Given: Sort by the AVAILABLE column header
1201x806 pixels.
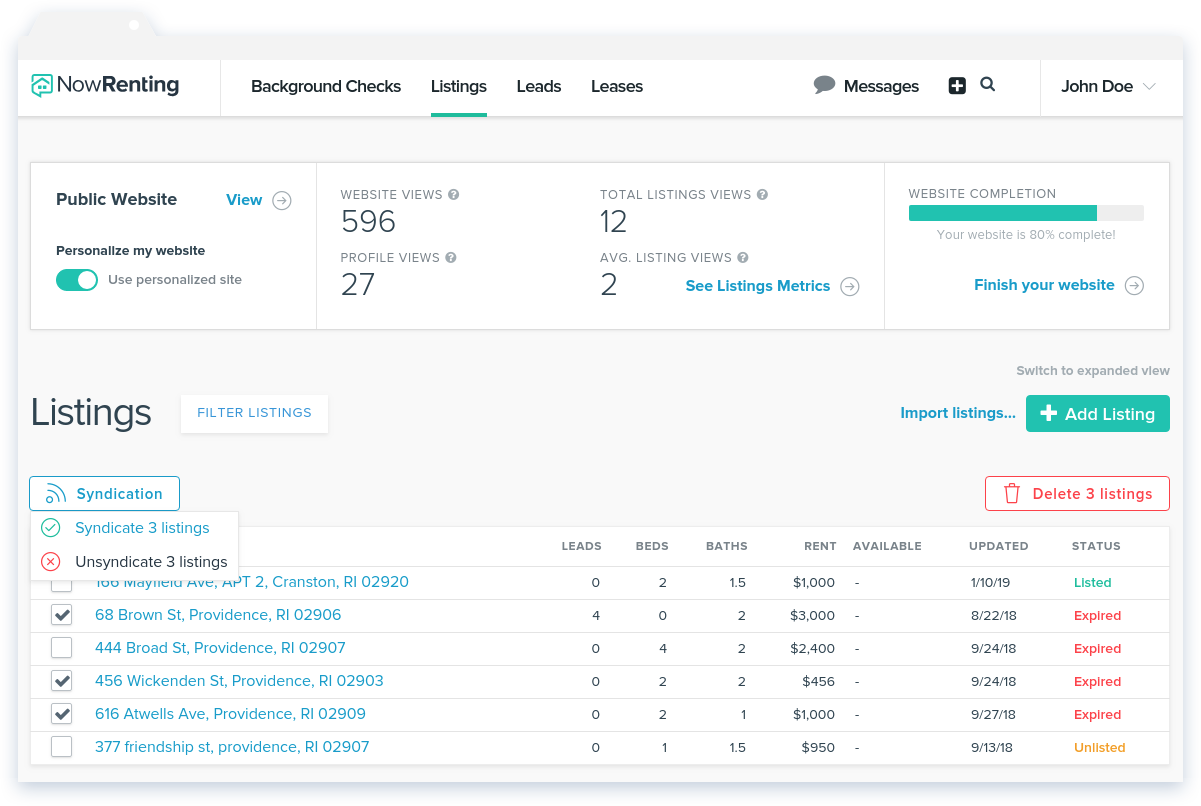Looking at the screenshot, I should click(887, 547).
